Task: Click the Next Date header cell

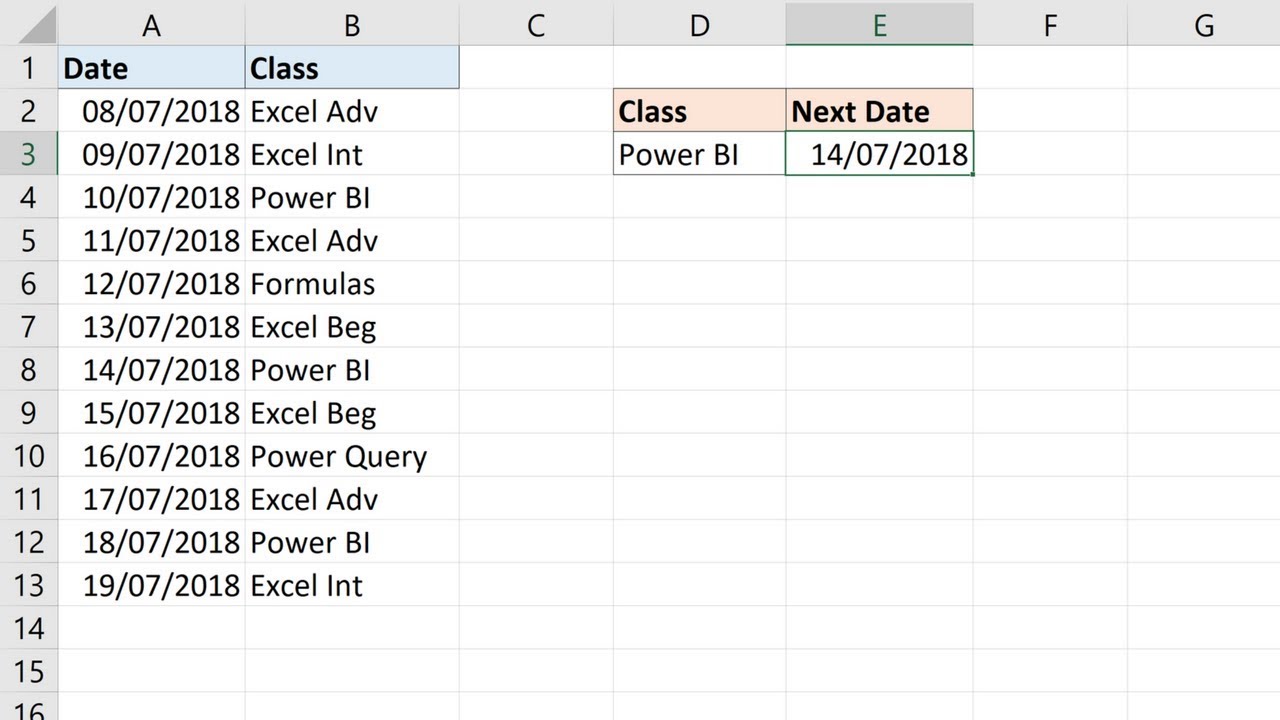Action: (x=879, y=111)
